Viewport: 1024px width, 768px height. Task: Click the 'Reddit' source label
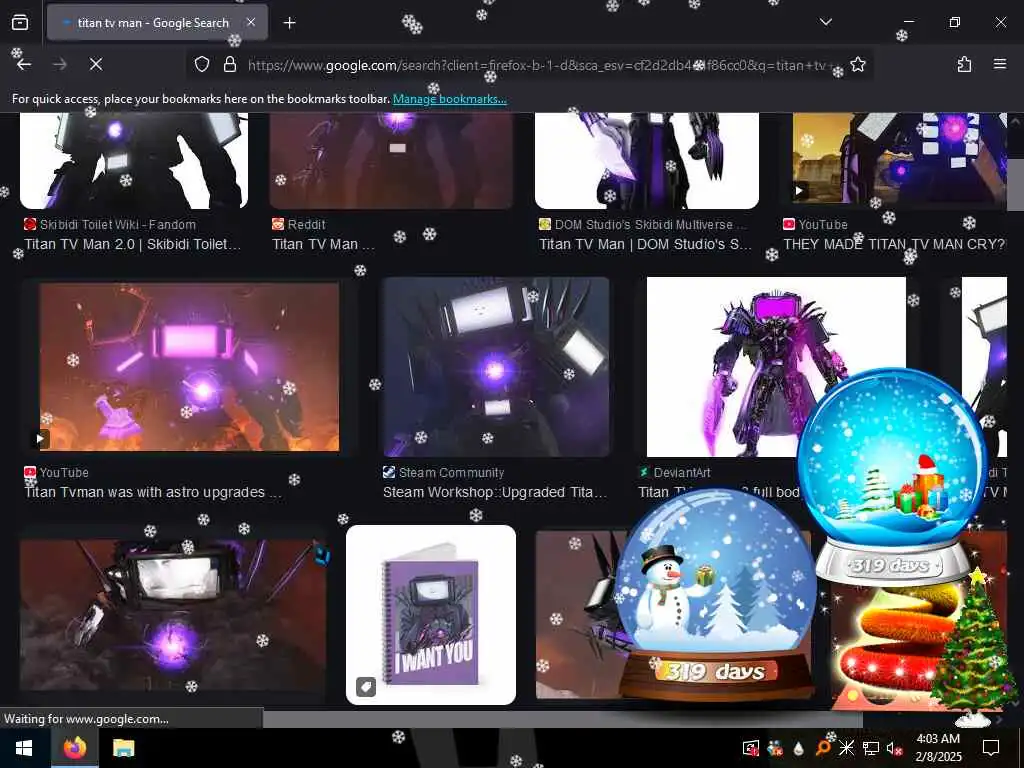tap(306, 225)
